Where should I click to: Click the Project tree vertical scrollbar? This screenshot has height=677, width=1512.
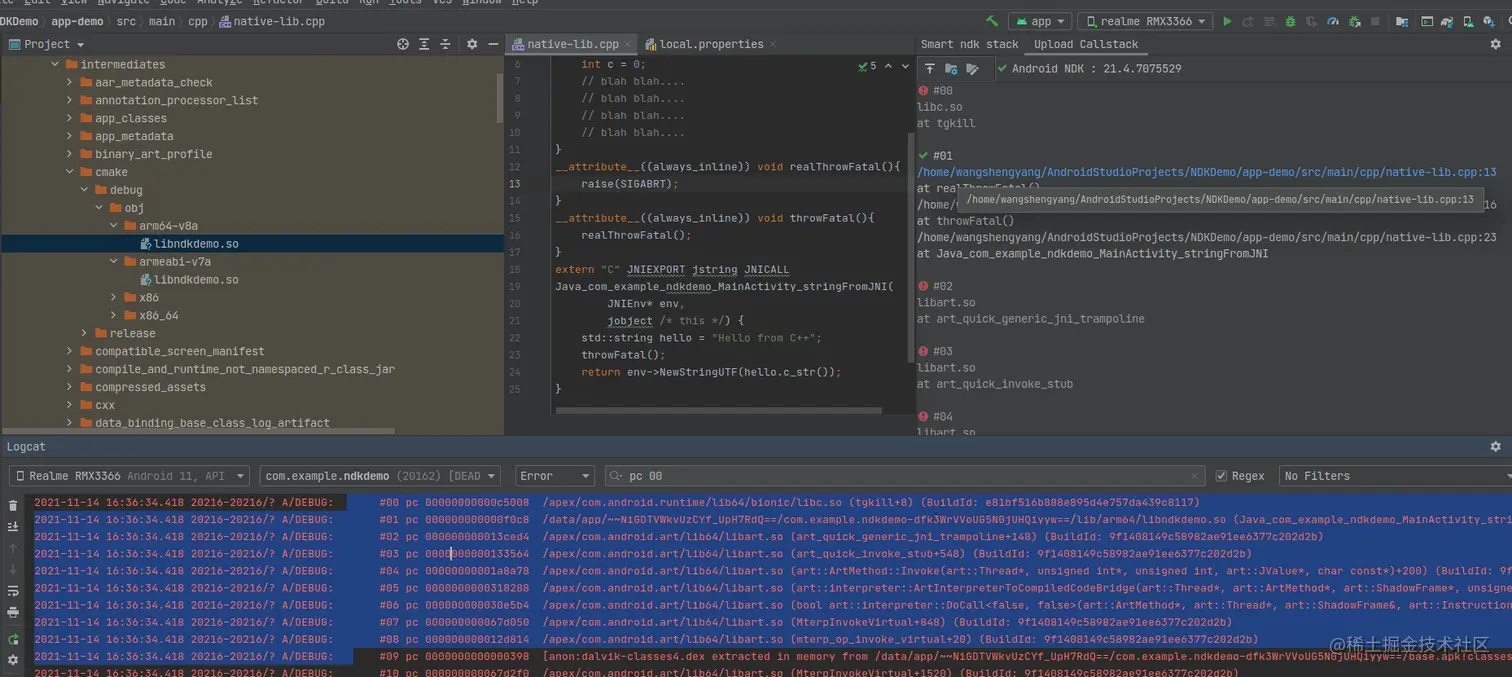click(500, 98)
